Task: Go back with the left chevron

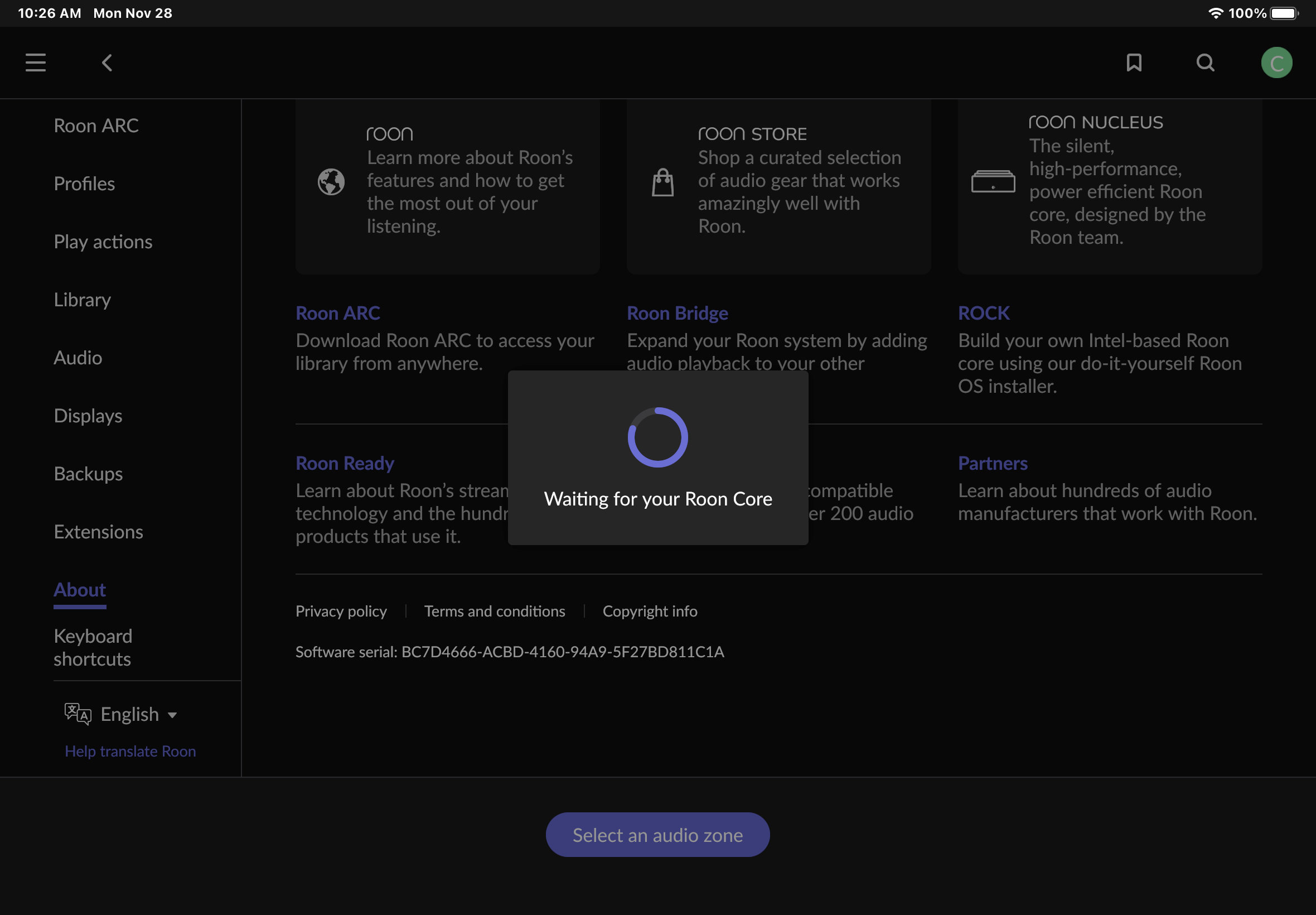Action: click(107, 62)
